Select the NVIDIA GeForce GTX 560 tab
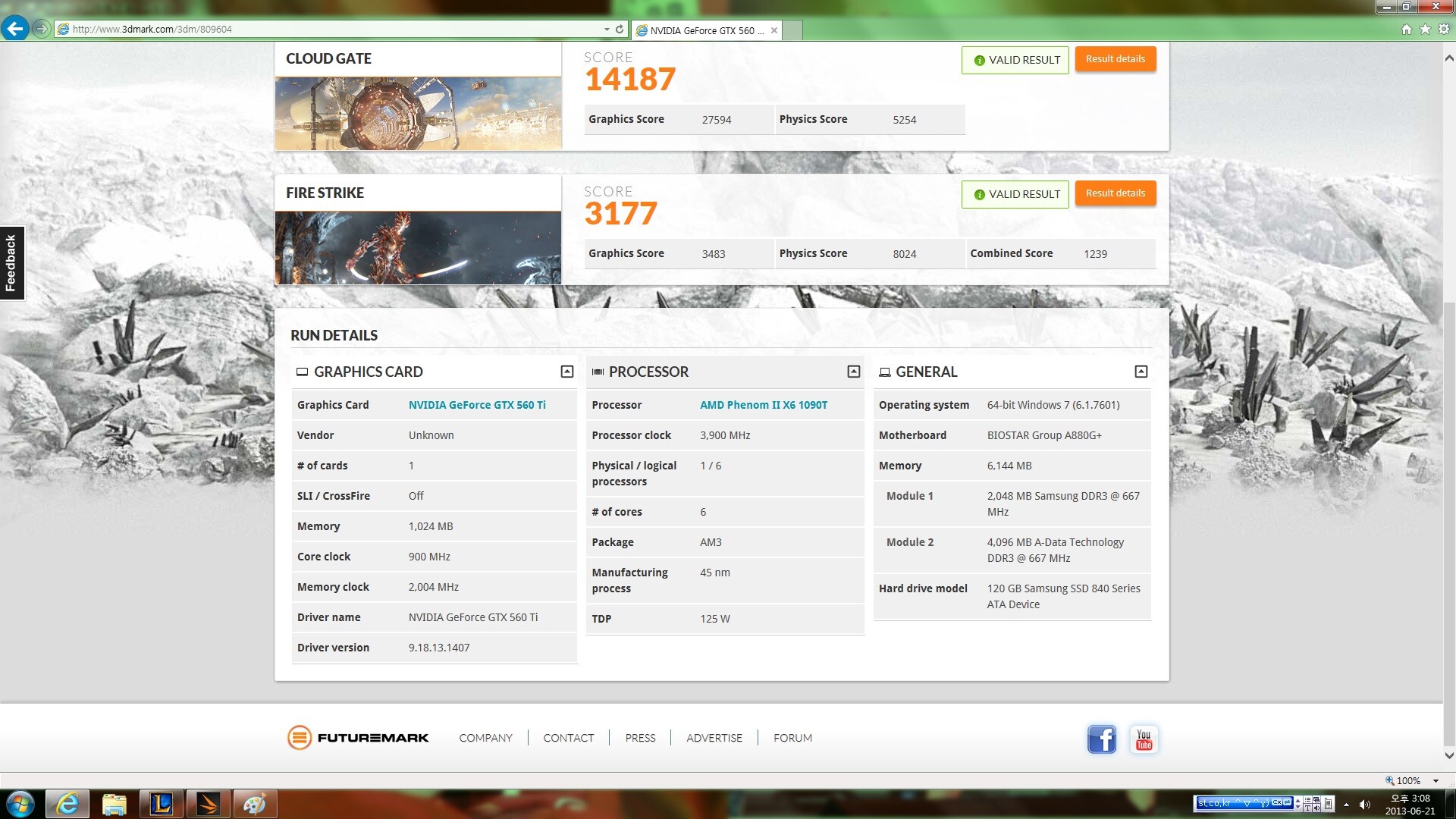Viewport: 1456px width, 819px height. 705,30
